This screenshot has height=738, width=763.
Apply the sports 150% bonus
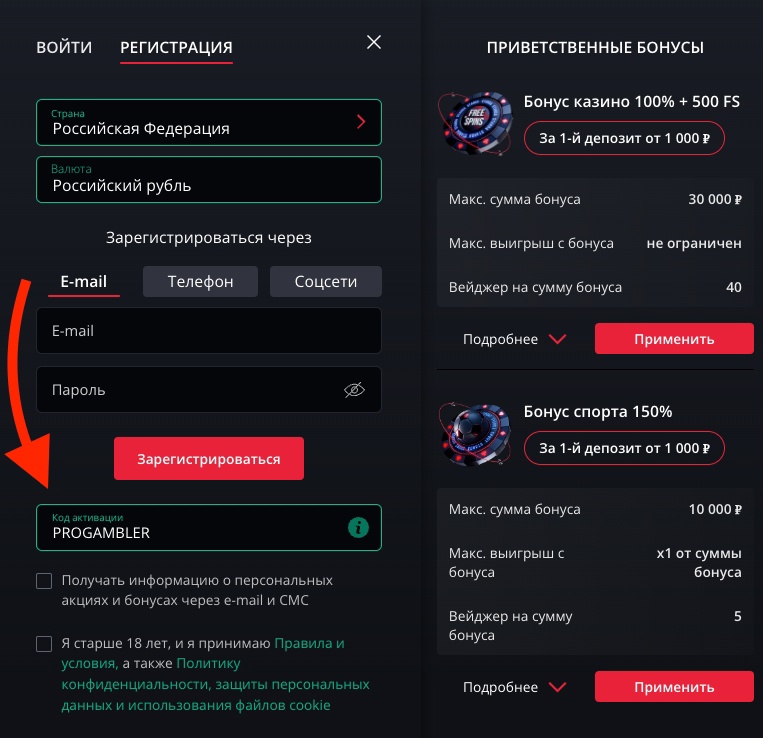[674, 687]
